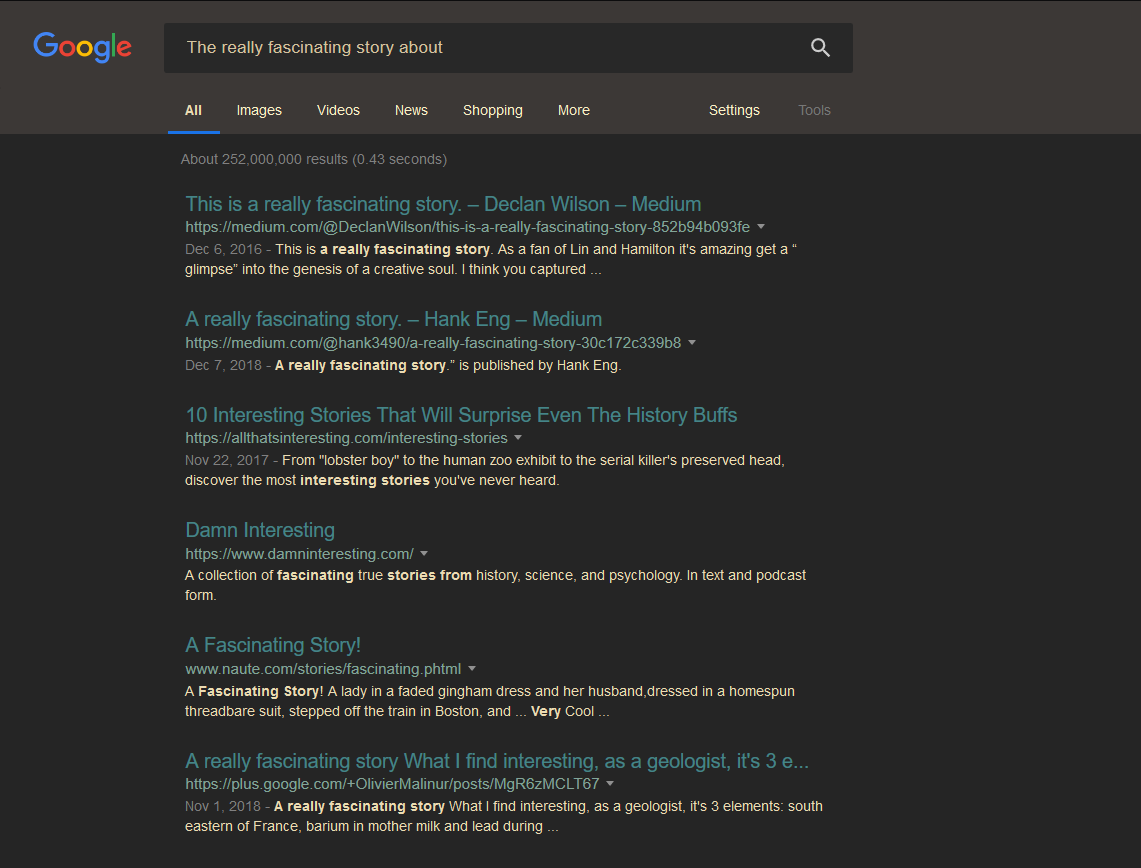Switch to the Shopping tab
Screen dimensions: 1141x868
(493, 110)
